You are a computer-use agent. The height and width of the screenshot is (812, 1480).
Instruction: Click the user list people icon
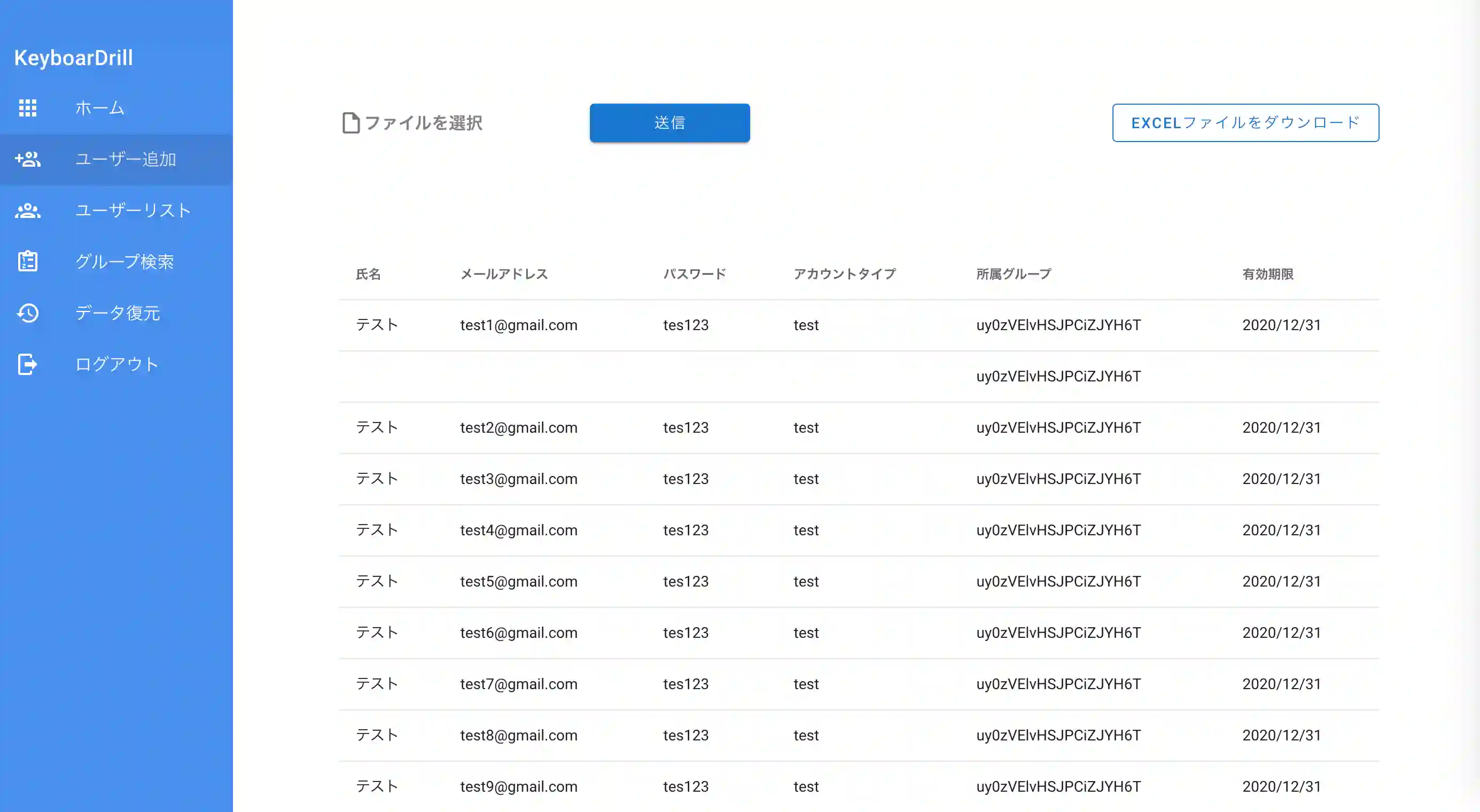point(28,211)
